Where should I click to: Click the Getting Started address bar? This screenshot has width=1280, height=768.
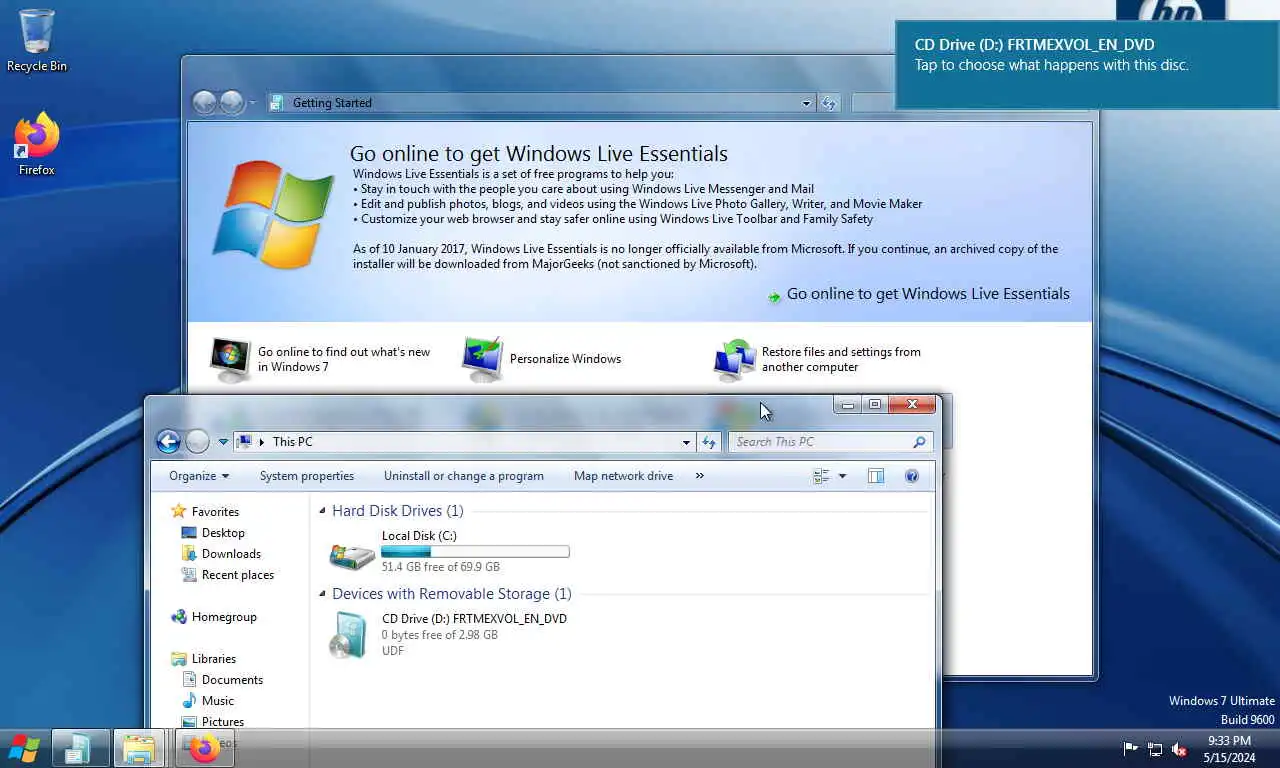coord(541,103)
